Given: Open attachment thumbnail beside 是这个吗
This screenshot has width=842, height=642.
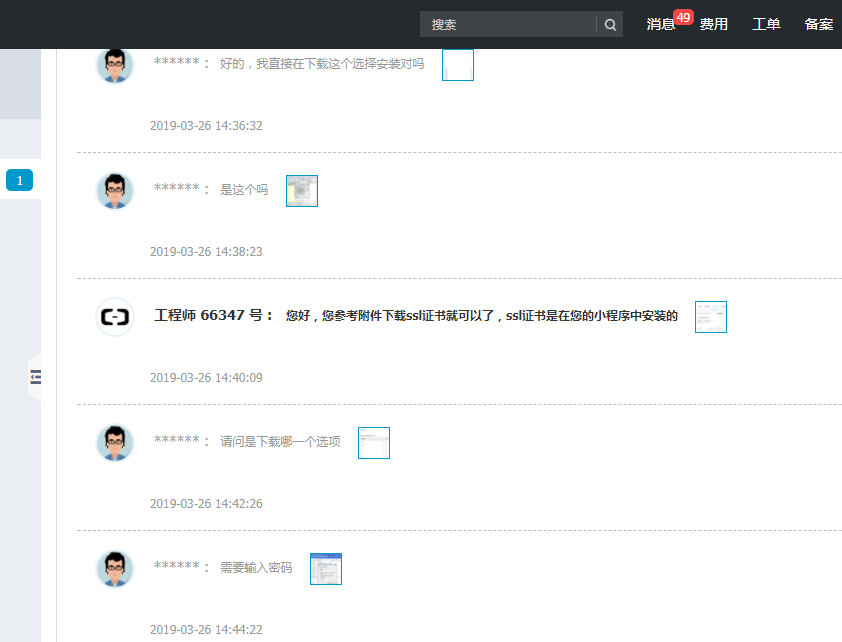Looking at the screenshot, I should (302, 191).
